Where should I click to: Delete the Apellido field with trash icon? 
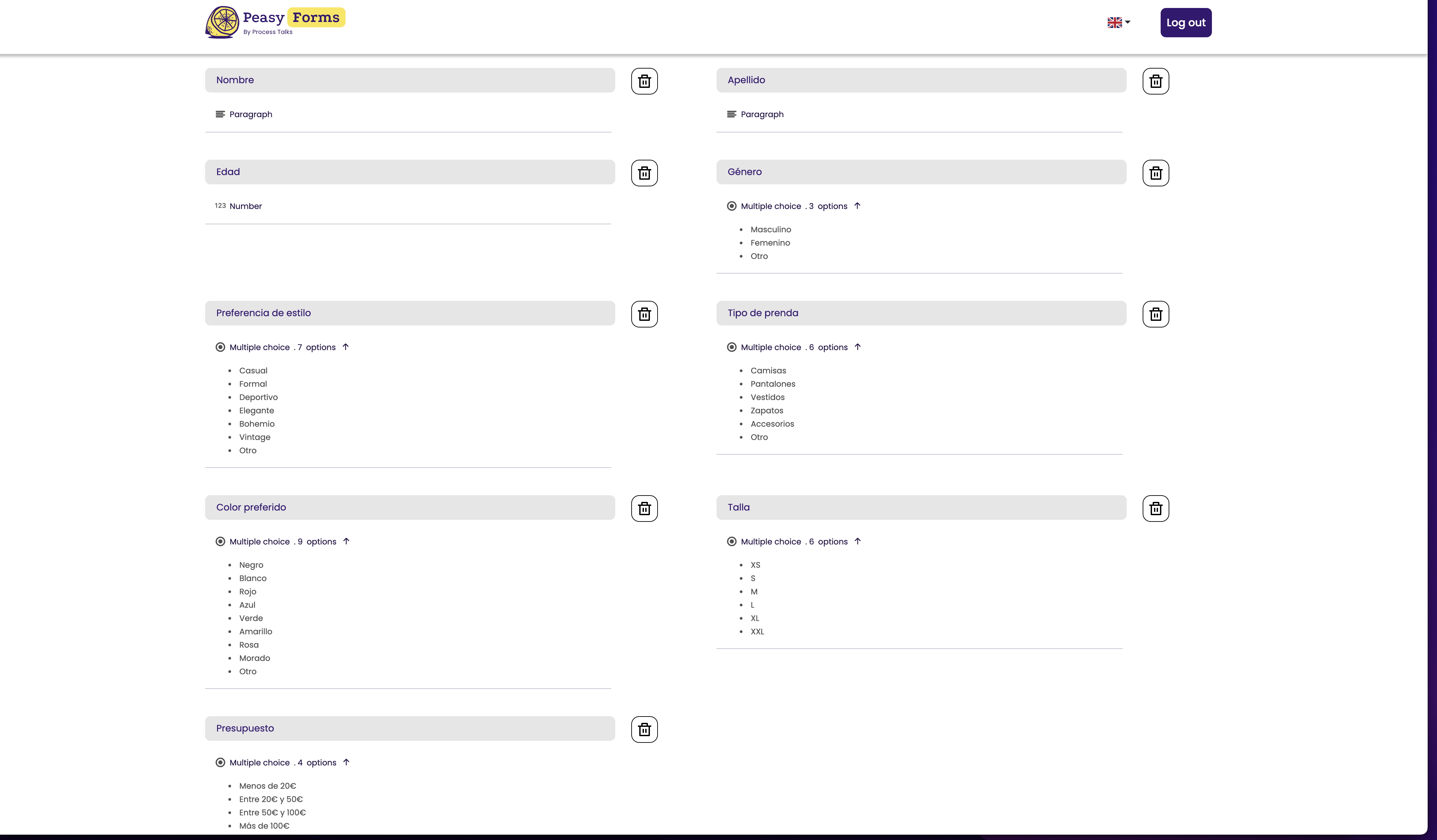[x=1156, y=81]
